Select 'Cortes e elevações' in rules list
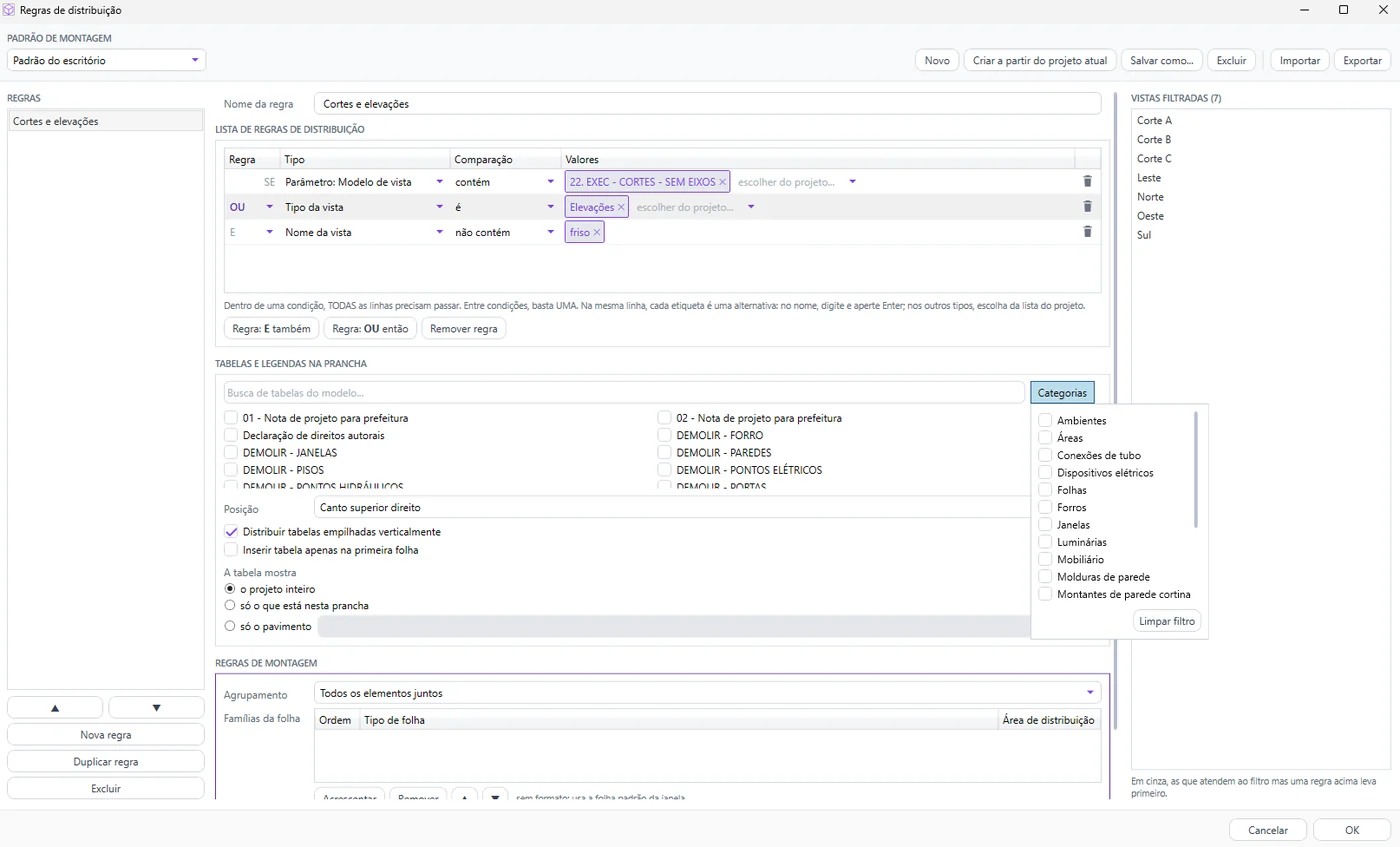Image resolution: width=1400 pixels, height=847 pixels. click(x=105, y=121)
